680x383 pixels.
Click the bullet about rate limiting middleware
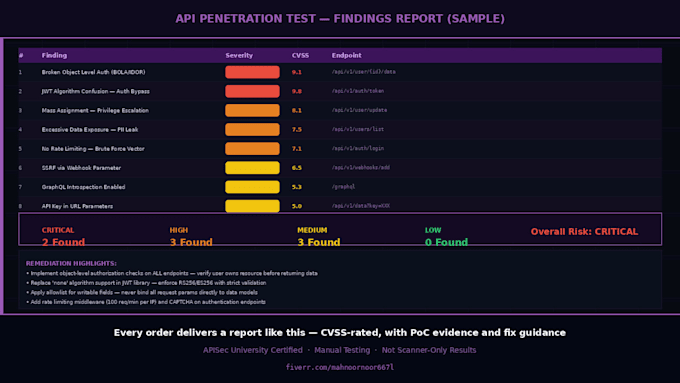[146, 302]
